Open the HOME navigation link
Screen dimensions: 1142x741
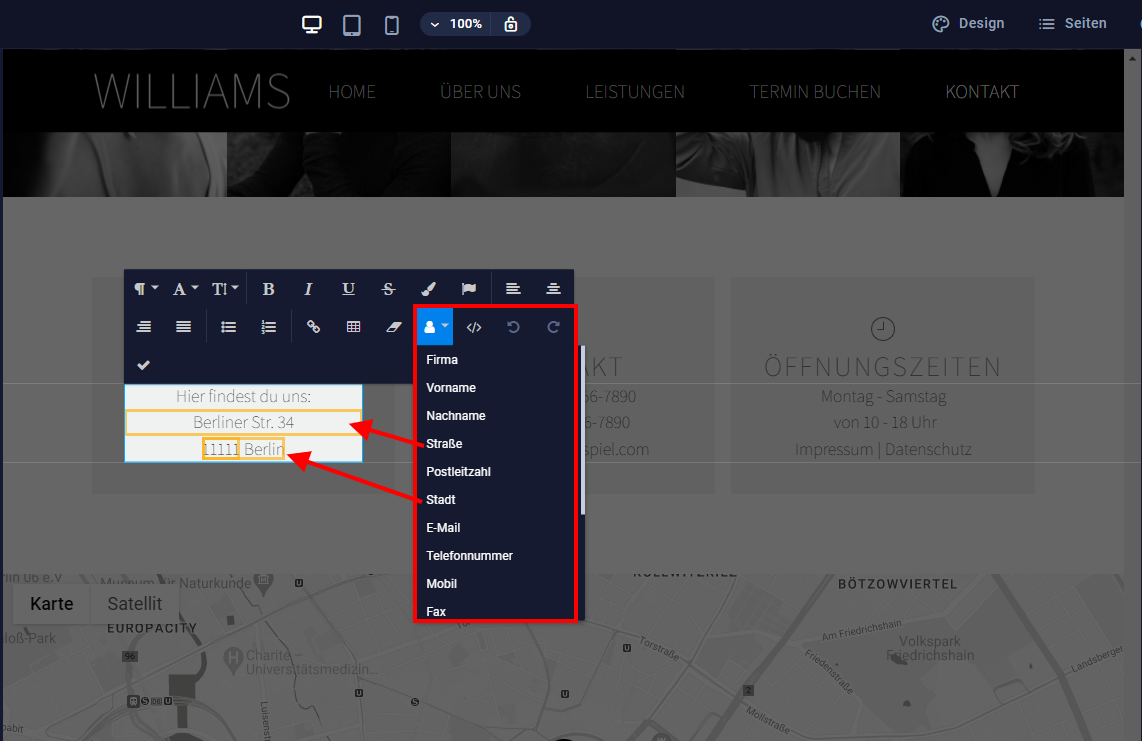click(x=352, y=92)
